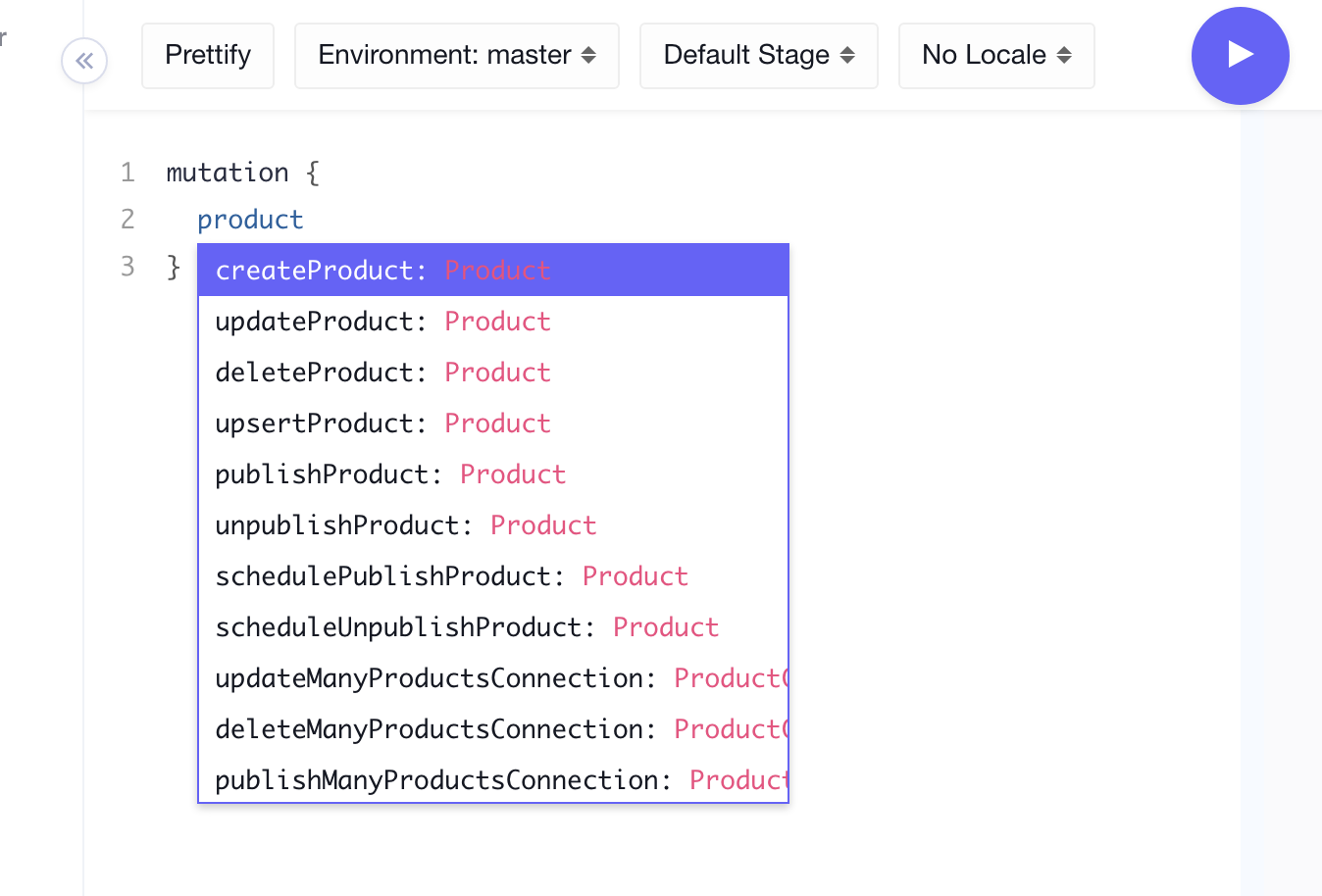Viewport: 1322px width, 896px height.
Task: Run the query with the play button
Action: point(1240,56)
